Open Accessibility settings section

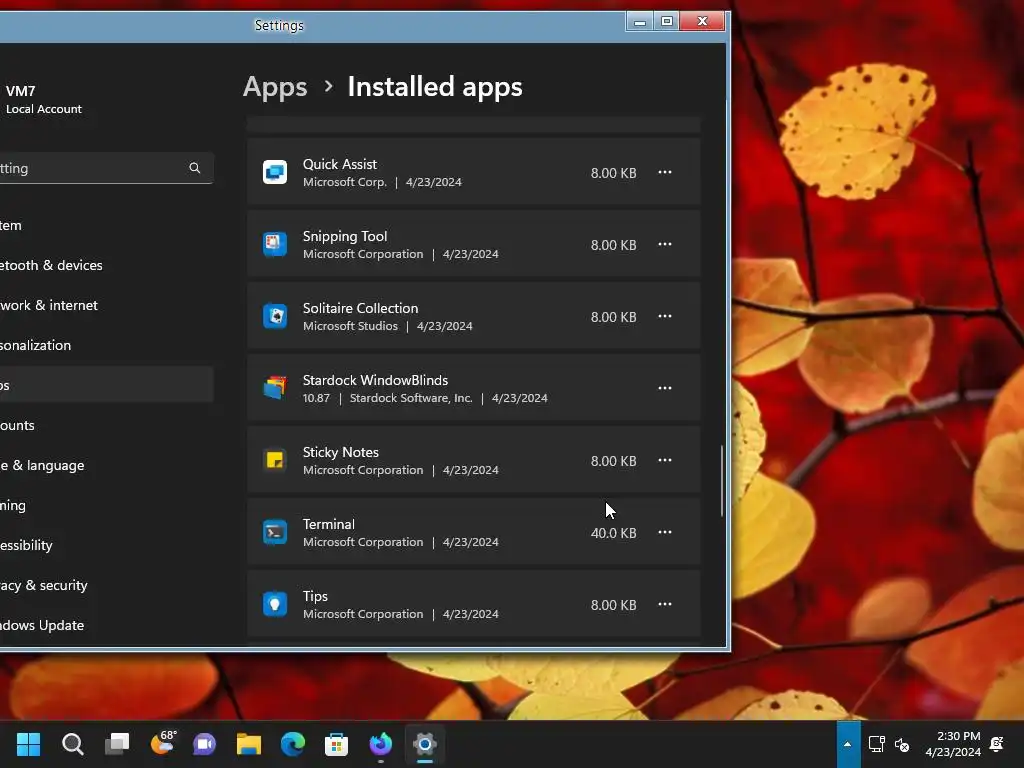coord(106,545)
